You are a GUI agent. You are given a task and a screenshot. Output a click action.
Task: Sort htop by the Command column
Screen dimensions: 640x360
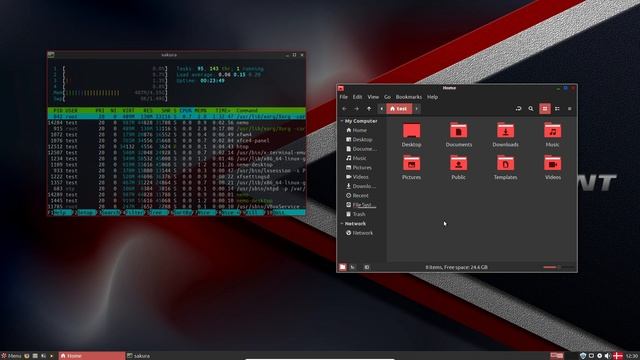247,111
